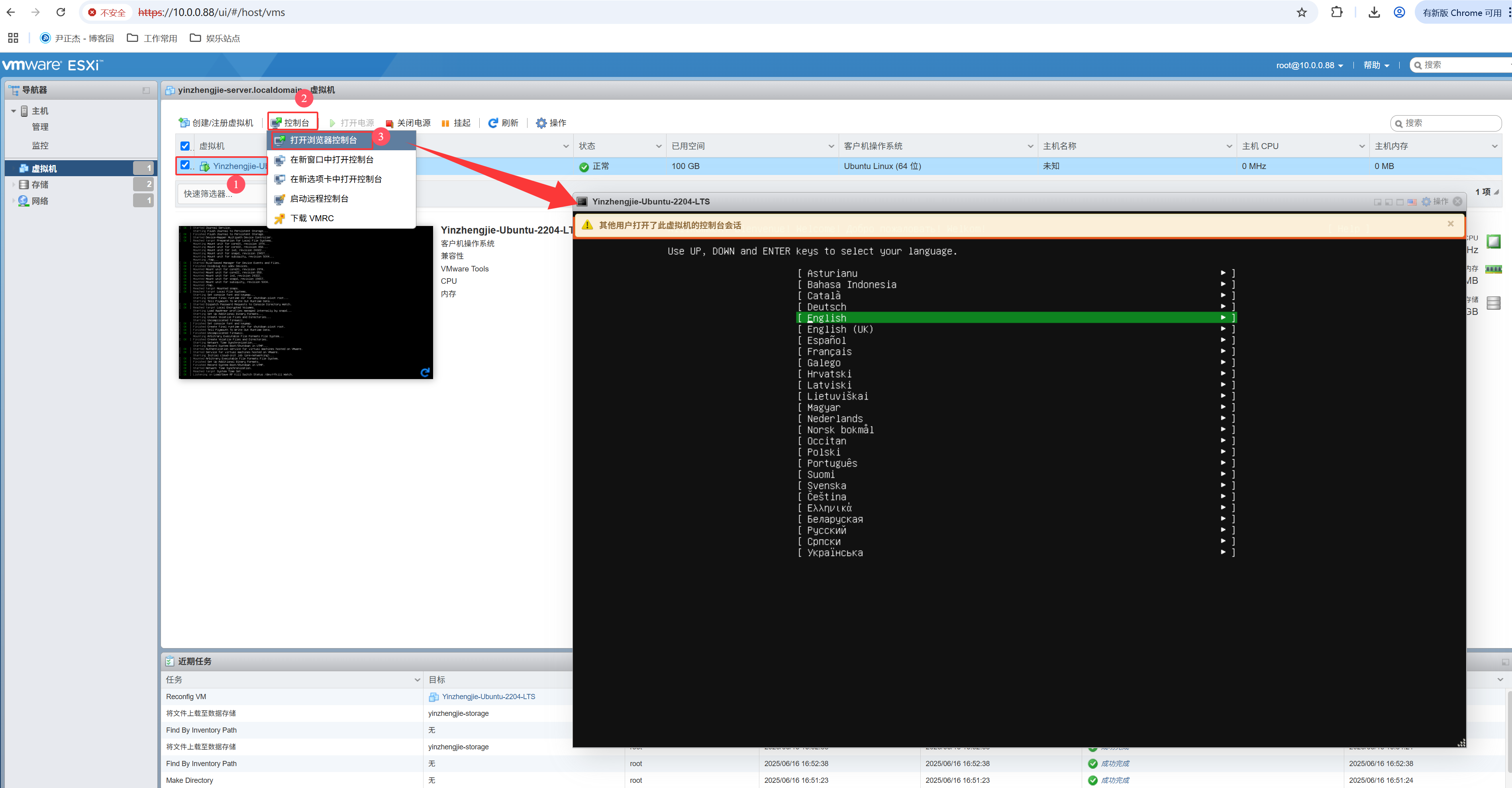Collapse the Host (主机) tree node
The image size is (1512, 788).
(14, 111)
